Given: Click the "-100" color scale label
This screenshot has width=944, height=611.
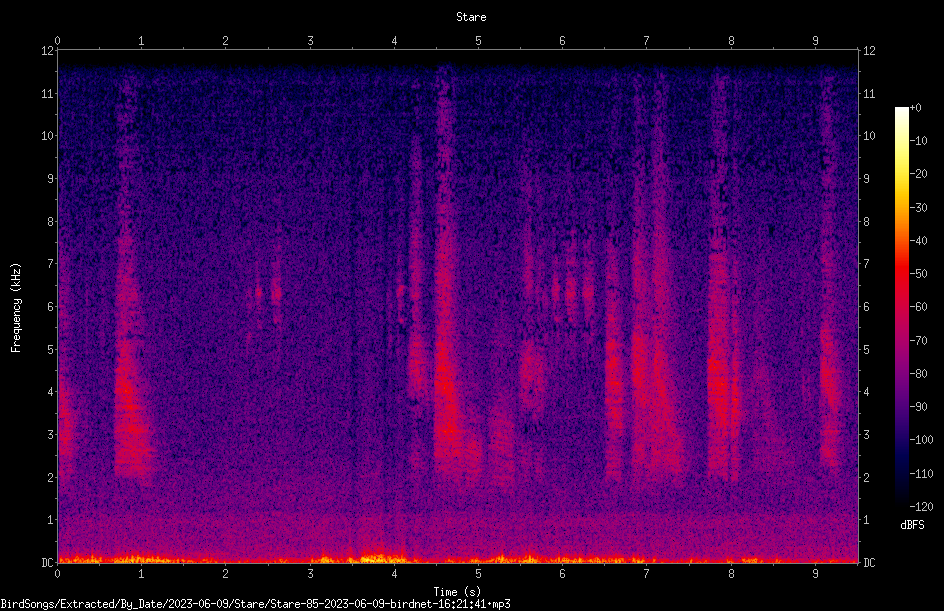Looking at the screenshot, I should pyautogui.click(x=921, y=440).
